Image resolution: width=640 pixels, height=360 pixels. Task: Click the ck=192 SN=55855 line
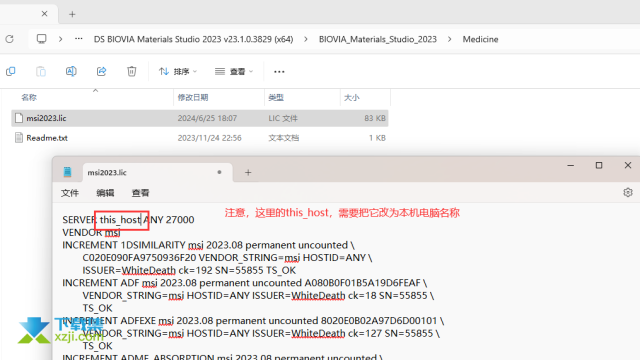point(189,271)
